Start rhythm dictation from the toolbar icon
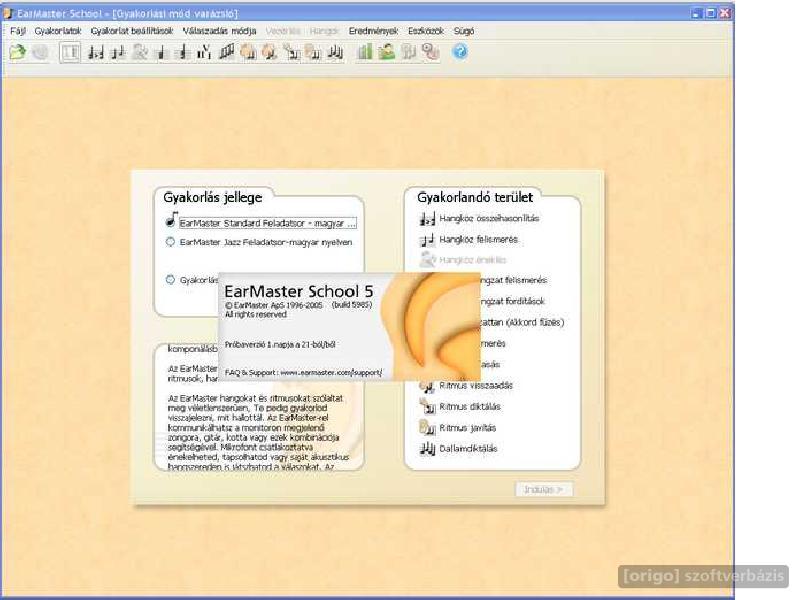This screenshot has width=800, height=600. (x=291, y=52)
